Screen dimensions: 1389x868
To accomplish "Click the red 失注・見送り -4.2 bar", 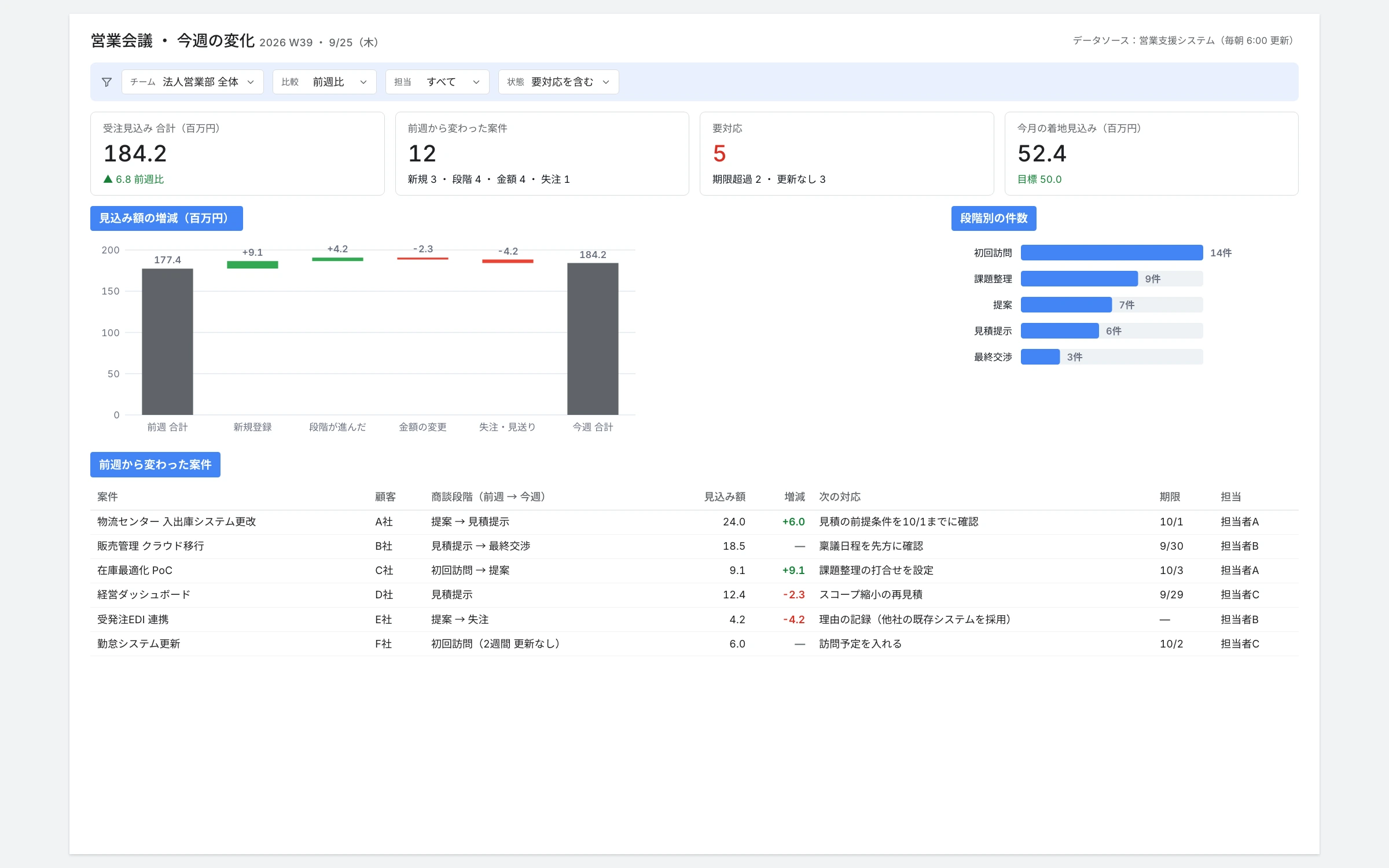I will (x=508, y=262).
